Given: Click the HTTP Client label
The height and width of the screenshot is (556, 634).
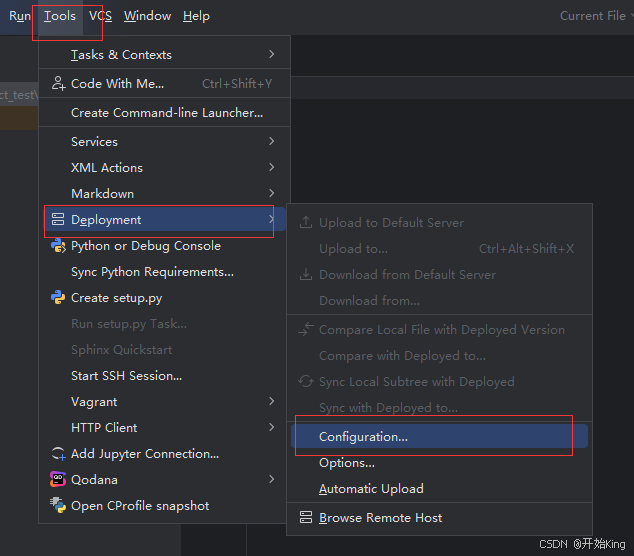Looking at the screenshot, I should (x=104, y=427).
